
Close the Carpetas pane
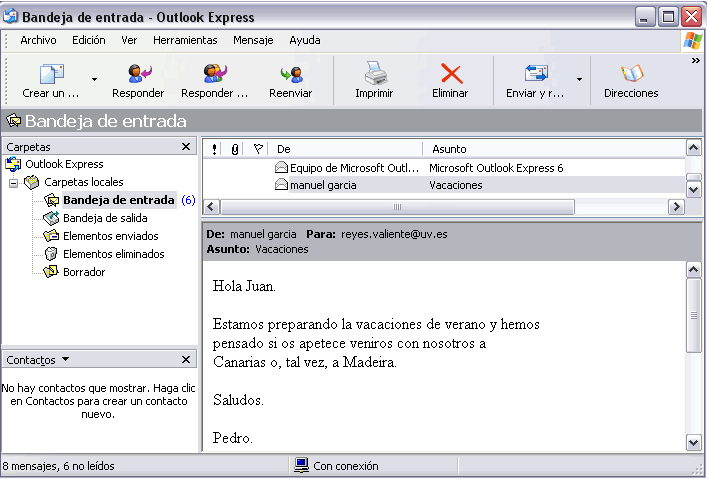(186, 147)
